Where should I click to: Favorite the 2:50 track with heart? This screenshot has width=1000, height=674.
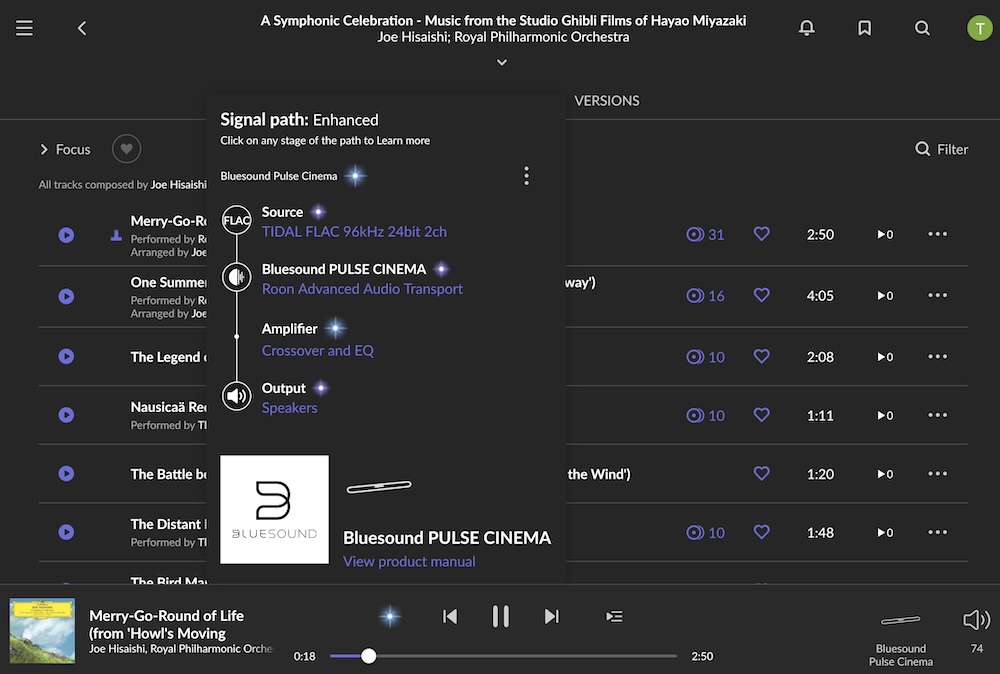(762, 234)
